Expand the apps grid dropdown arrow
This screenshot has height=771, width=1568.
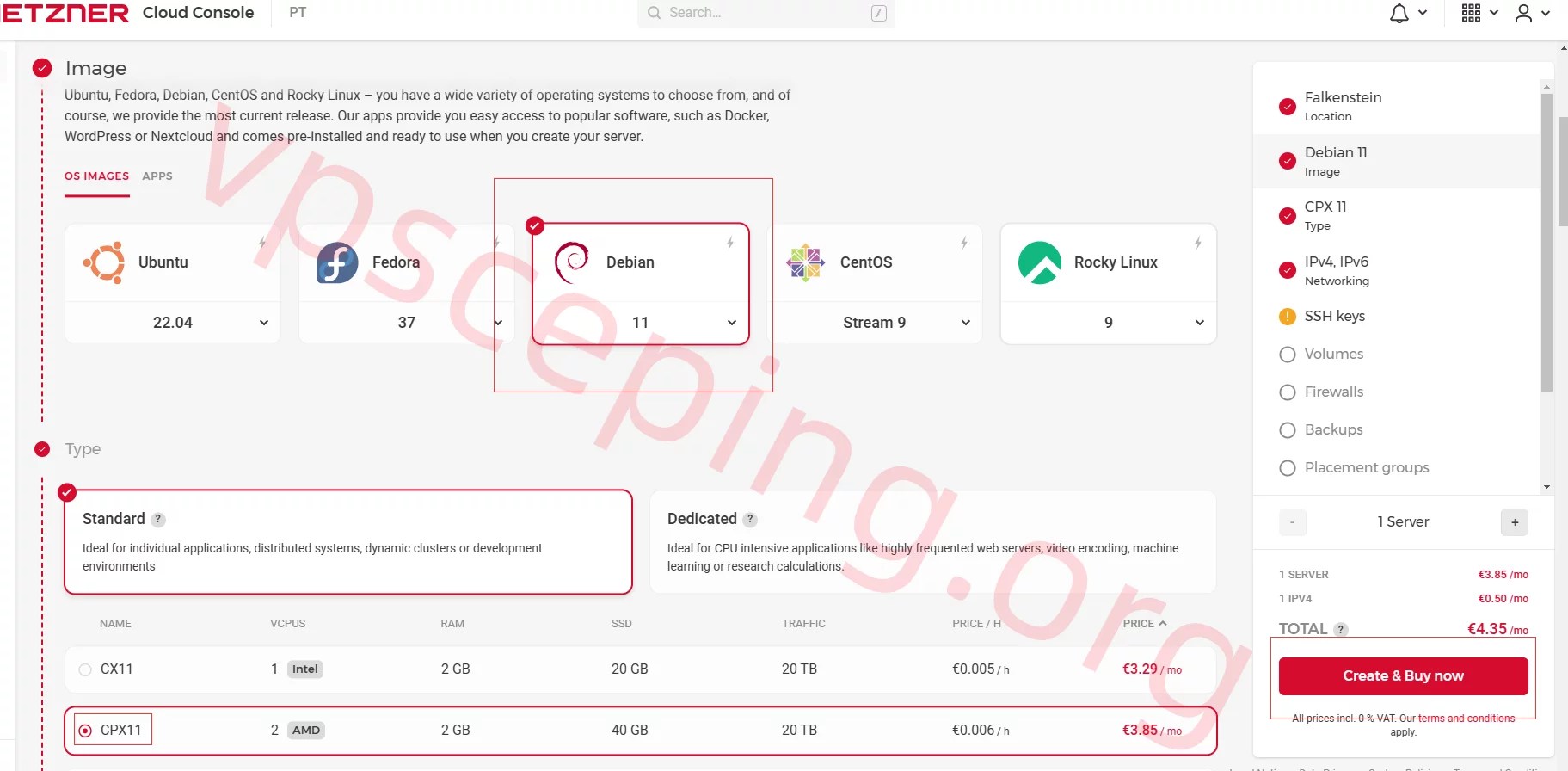pos(1494,13)
